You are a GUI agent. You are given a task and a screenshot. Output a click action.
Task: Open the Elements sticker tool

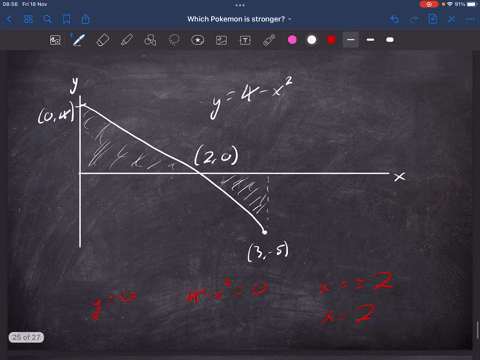pyautogui.click(x=198, y=40)
